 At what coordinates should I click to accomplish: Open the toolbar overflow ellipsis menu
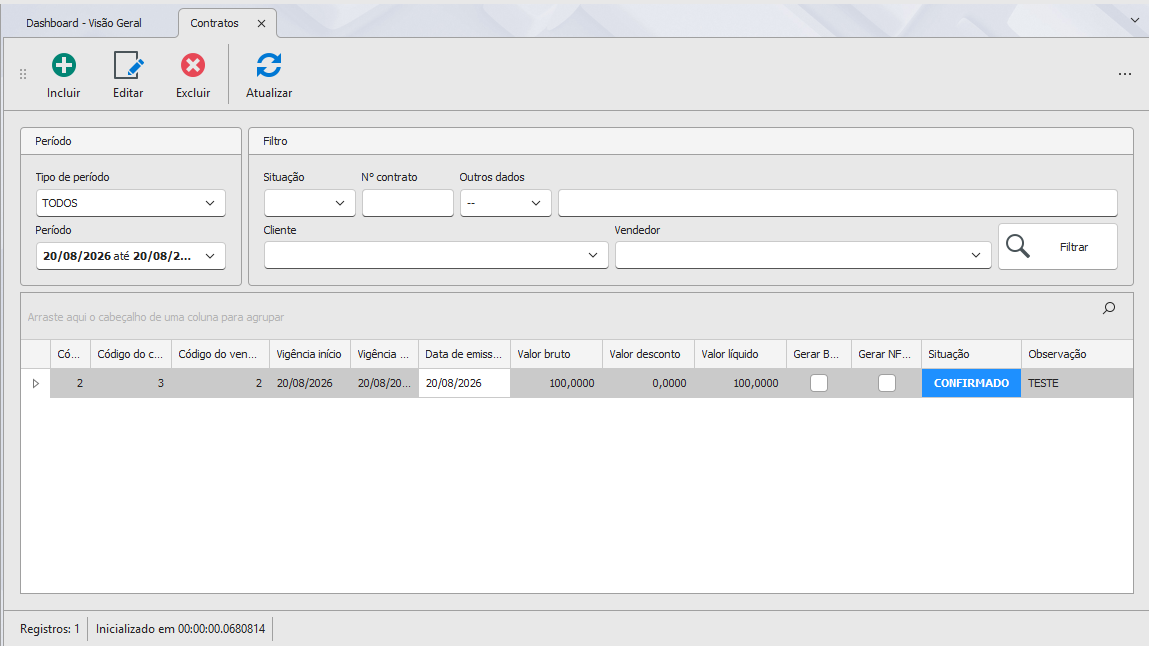(x=1125, y=74)
